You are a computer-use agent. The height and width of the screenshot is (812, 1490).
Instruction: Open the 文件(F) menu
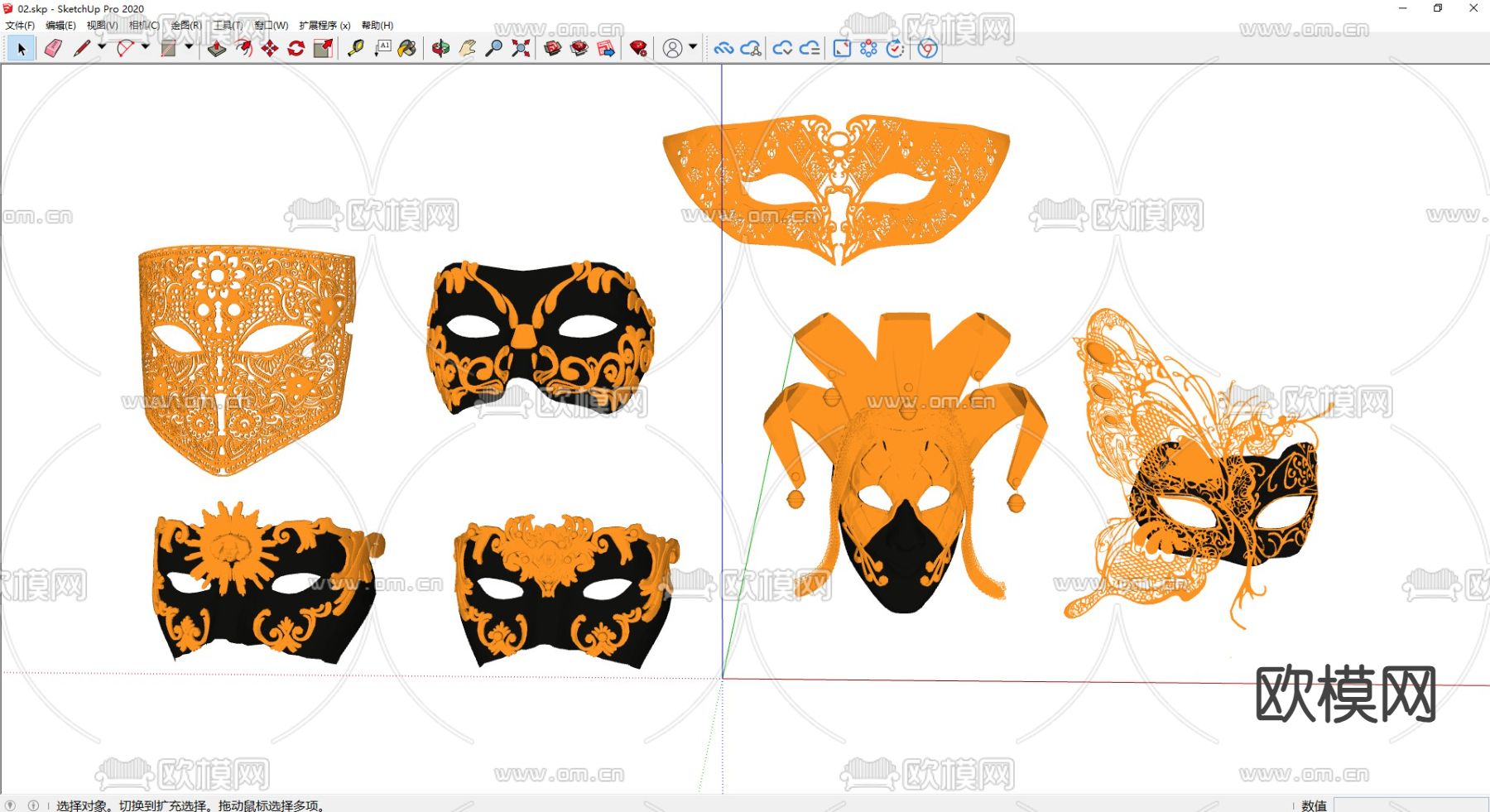click(20, 26)
